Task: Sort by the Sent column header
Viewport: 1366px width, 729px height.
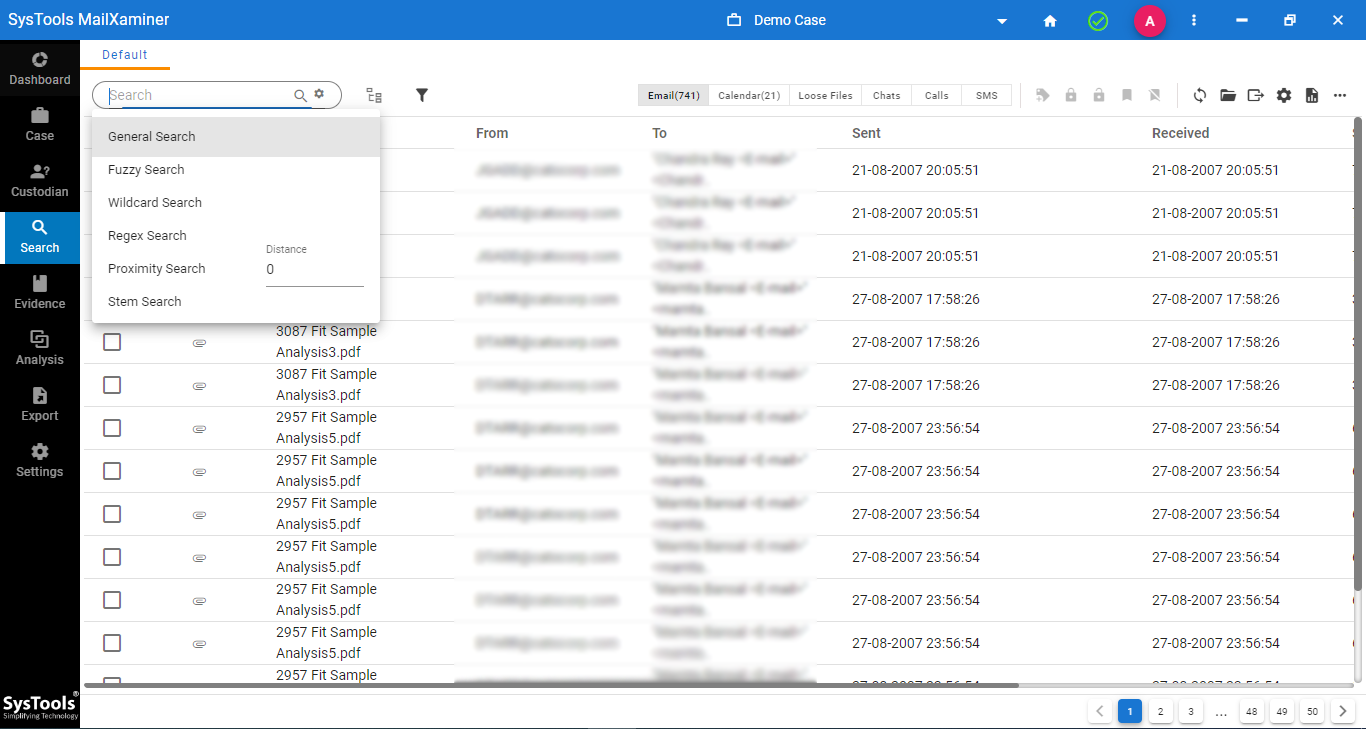Action: coord(866,133)
